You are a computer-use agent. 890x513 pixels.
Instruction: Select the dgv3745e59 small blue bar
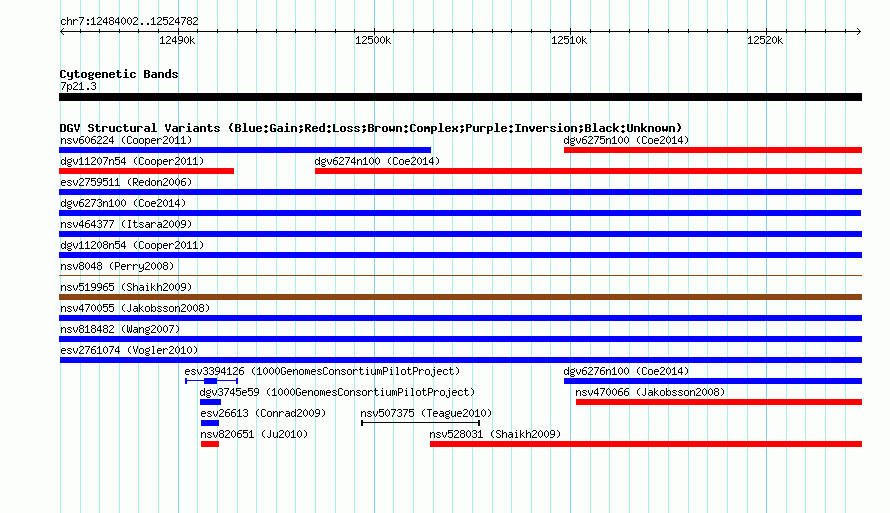211,402
